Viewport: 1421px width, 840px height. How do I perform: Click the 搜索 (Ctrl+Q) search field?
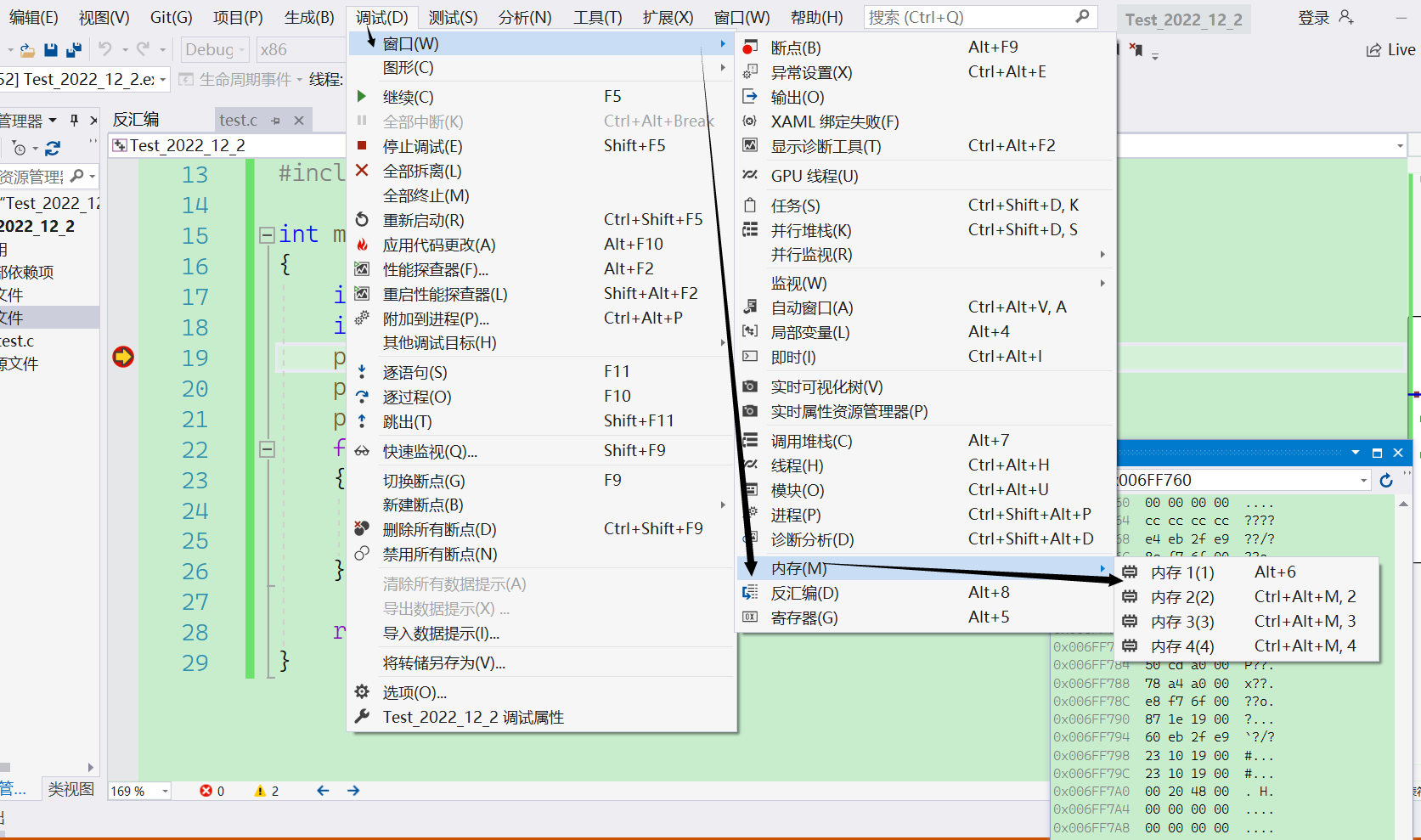(980, 17)
